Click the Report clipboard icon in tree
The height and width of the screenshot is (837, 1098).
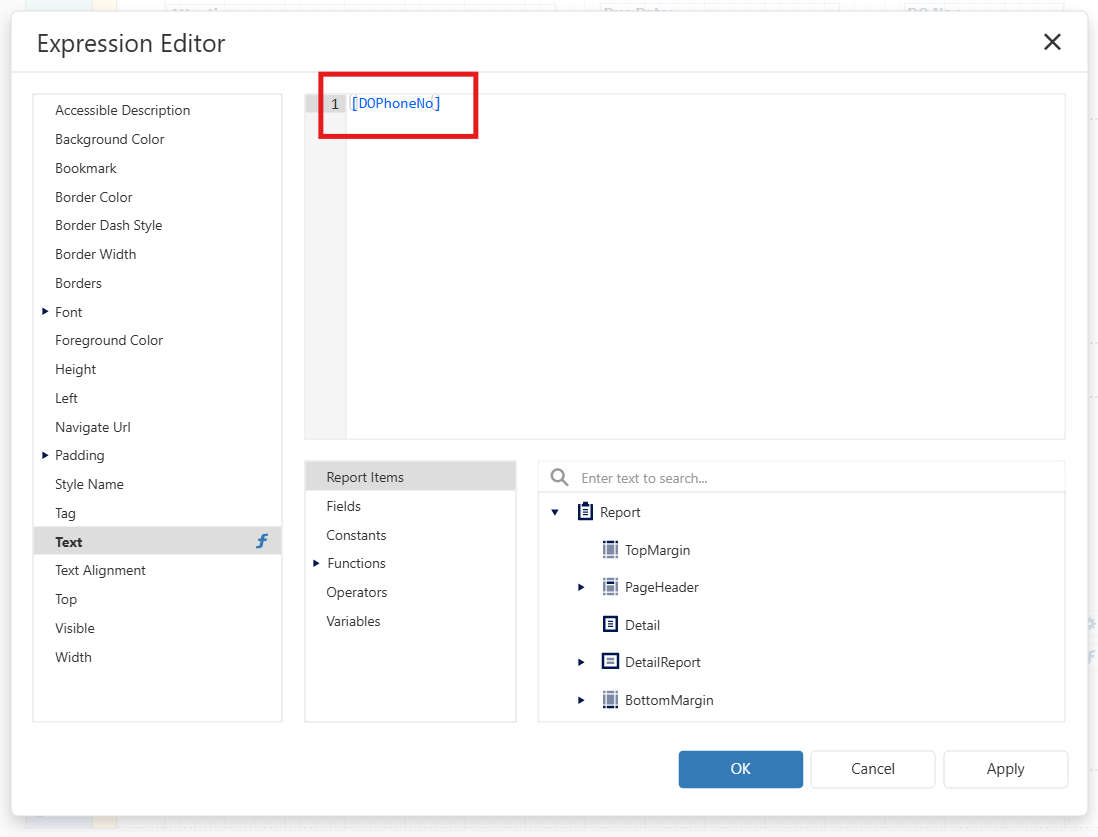(586, 512)
